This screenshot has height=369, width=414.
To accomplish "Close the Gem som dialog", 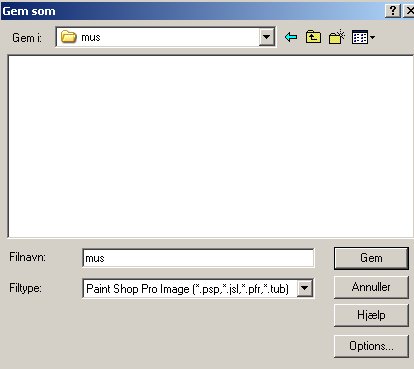I will (x=409, y=11).
